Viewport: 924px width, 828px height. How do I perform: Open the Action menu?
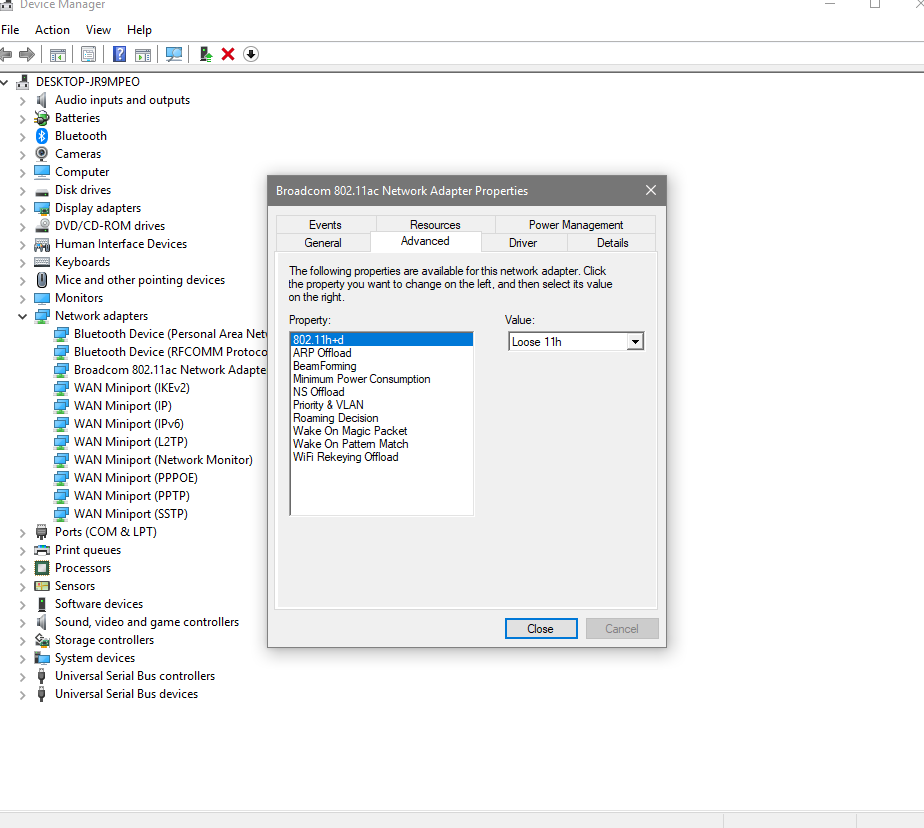52,30
